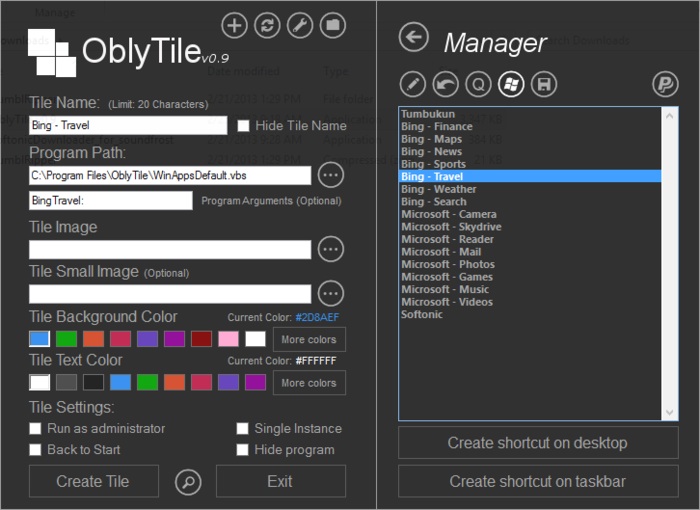Click Create shortcut on desktop button
Viewport: 700px width, 510px height.
537,443
